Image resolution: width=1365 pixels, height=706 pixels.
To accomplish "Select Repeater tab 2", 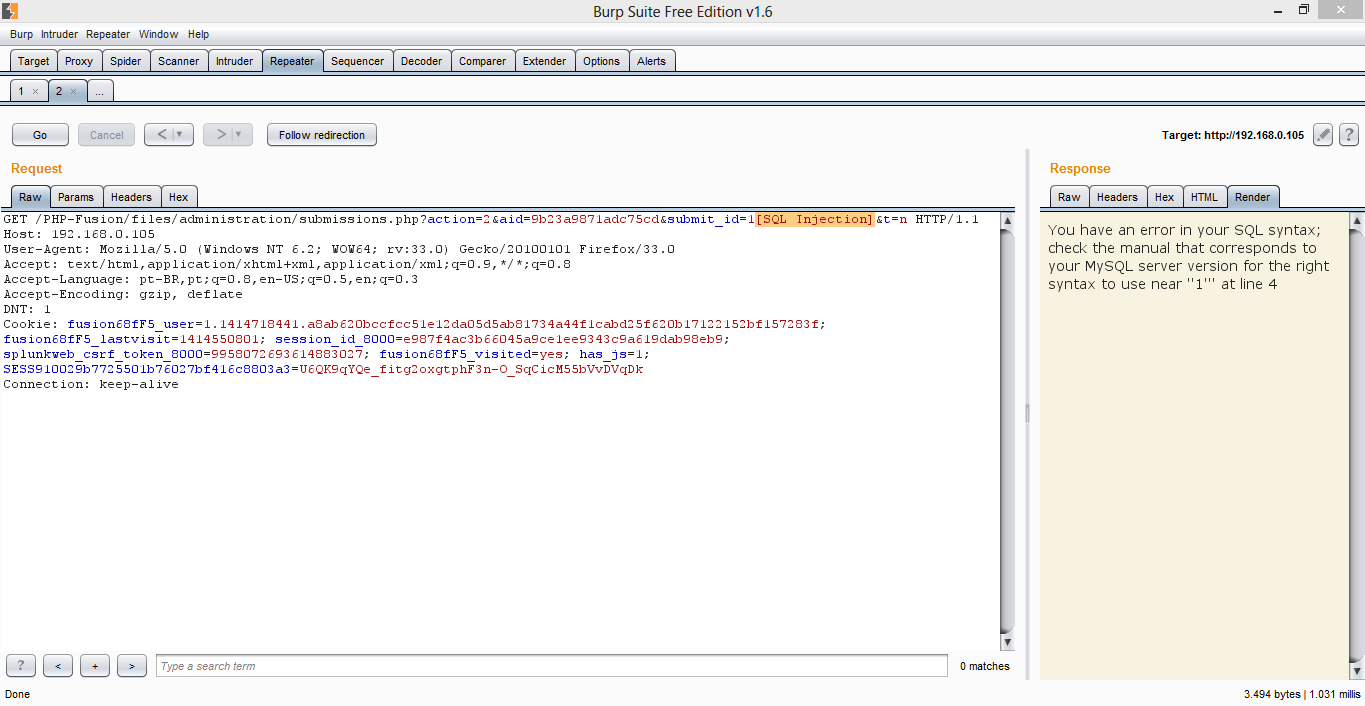I will click(x=59, y=91).
